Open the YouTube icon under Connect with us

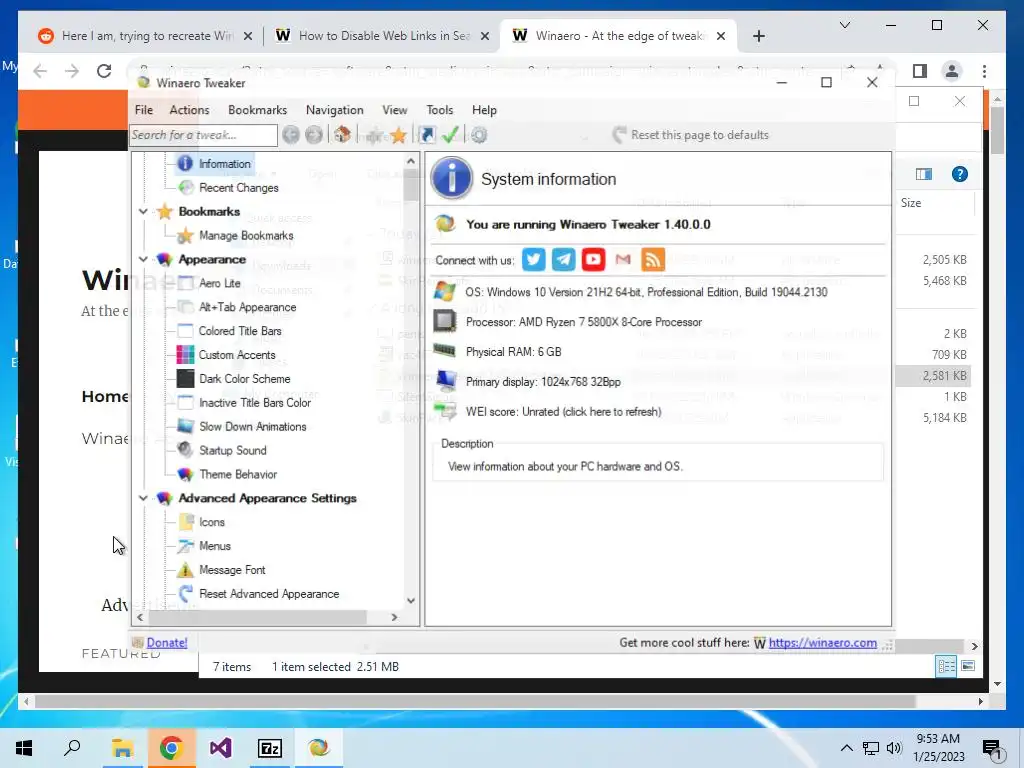(x=593, y=260)
